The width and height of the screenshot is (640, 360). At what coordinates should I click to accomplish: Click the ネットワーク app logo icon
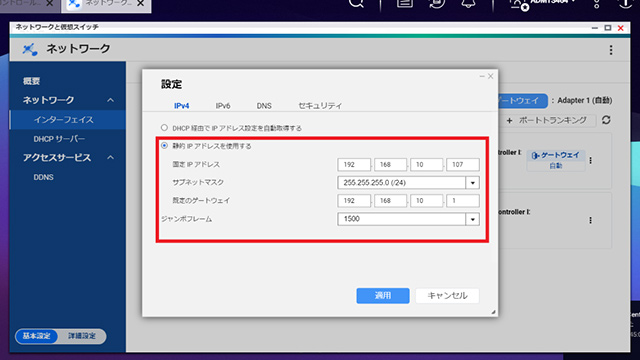click(x=29, y=49)
